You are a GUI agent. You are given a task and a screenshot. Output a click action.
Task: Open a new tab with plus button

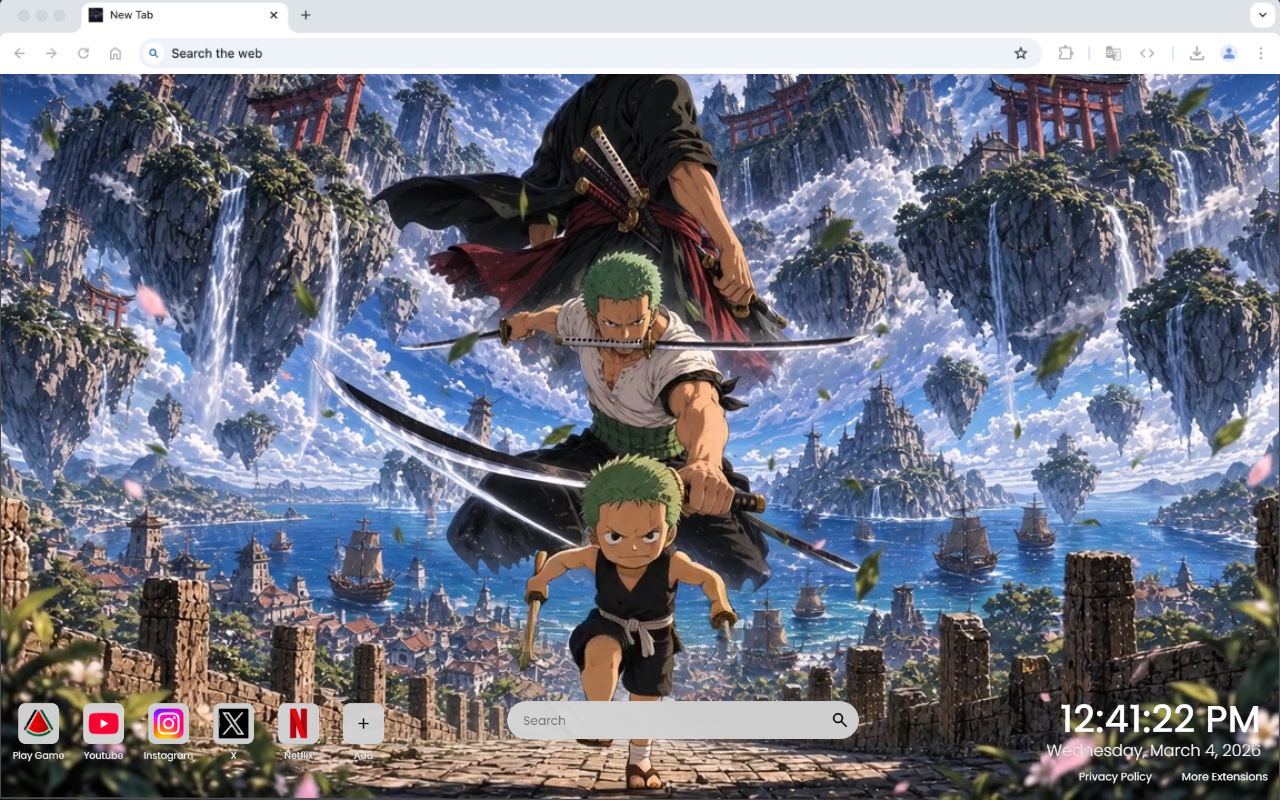pos(305,15)
